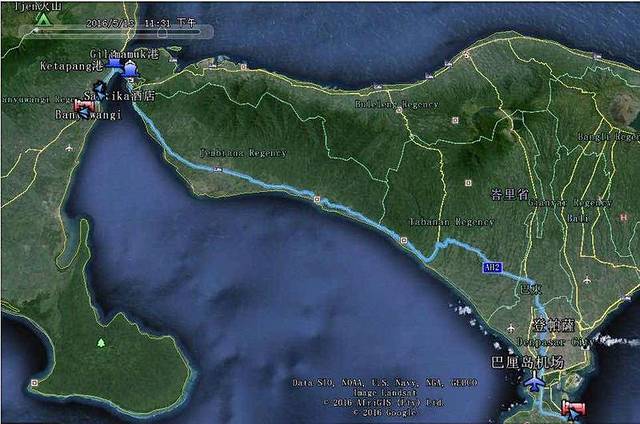640x424 pixels.
Task: Select the Gilimanuk port ferry icon
Action: (x=130, y=67)
